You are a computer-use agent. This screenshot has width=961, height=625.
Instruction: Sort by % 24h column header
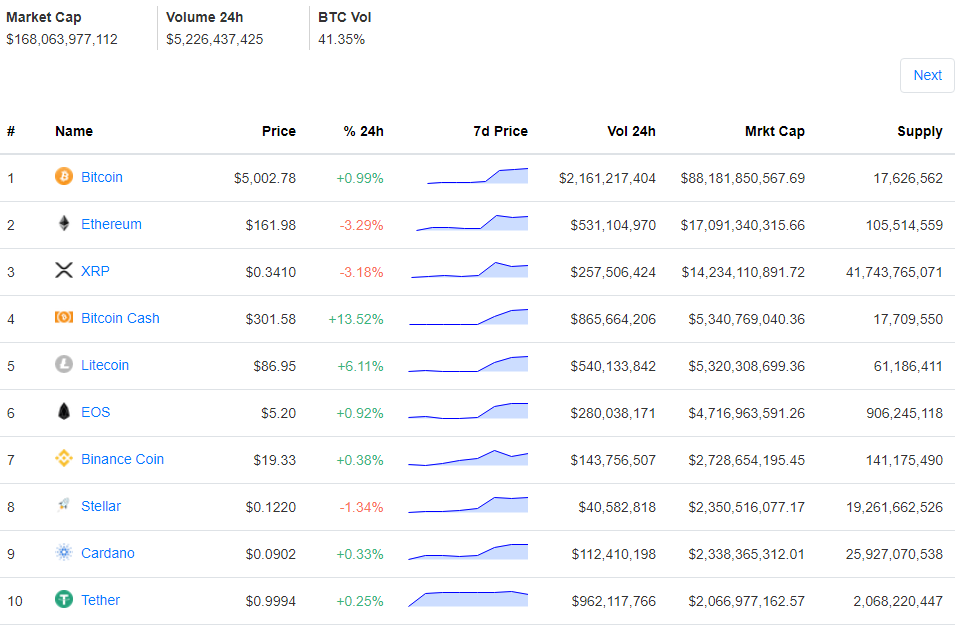(x=363, y=131)
